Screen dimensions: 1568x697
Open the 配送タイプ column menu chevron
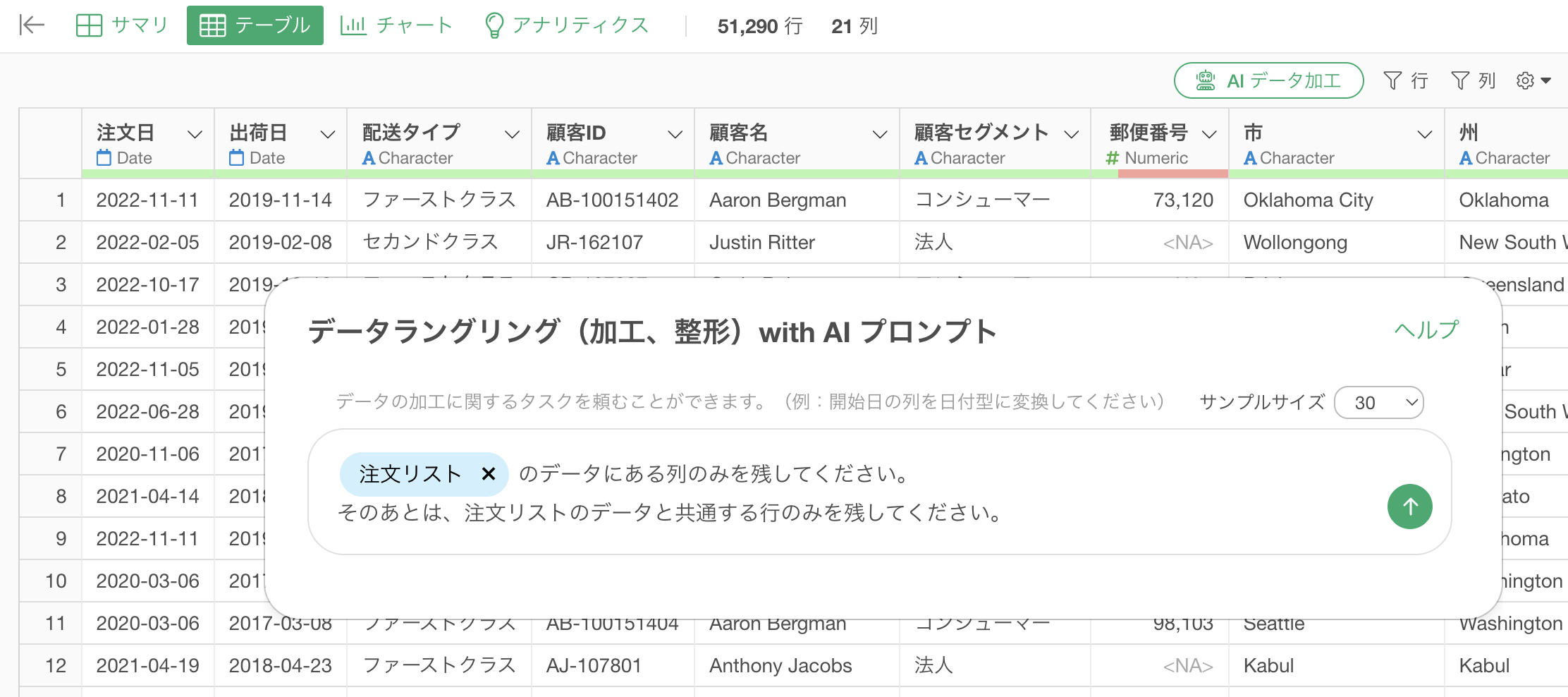click(512, 134)
